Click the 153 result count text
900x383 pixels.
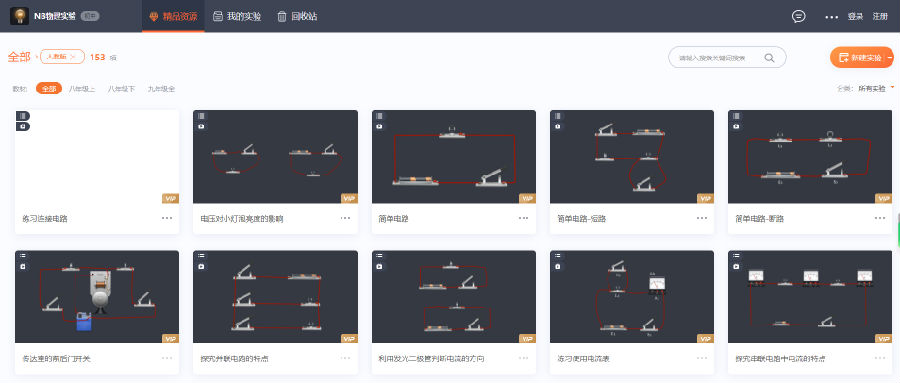tap(98, 57)
